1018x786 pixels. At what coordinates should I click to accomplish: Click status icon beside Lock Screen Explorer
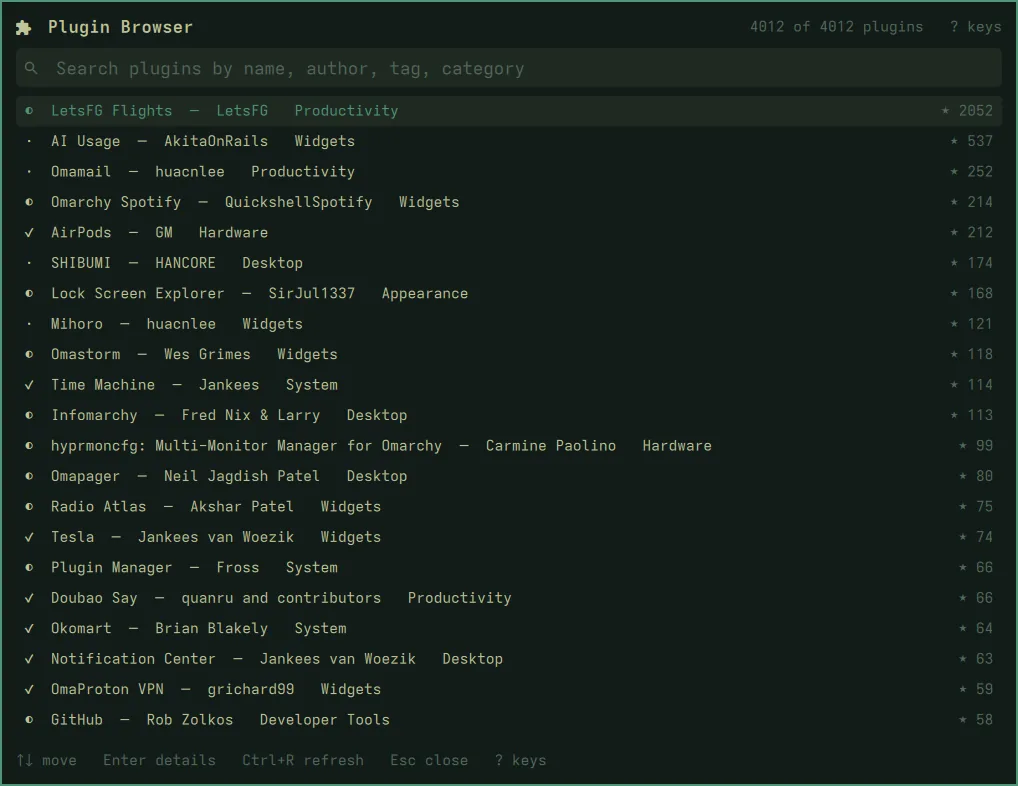[29, 294]
